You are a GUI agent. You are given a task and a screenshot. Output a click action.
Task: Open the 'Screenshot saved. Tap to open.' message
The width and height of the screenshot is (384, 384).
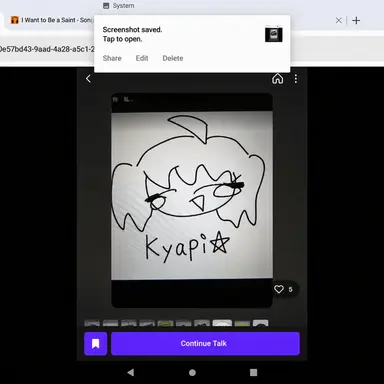(132, 34)
